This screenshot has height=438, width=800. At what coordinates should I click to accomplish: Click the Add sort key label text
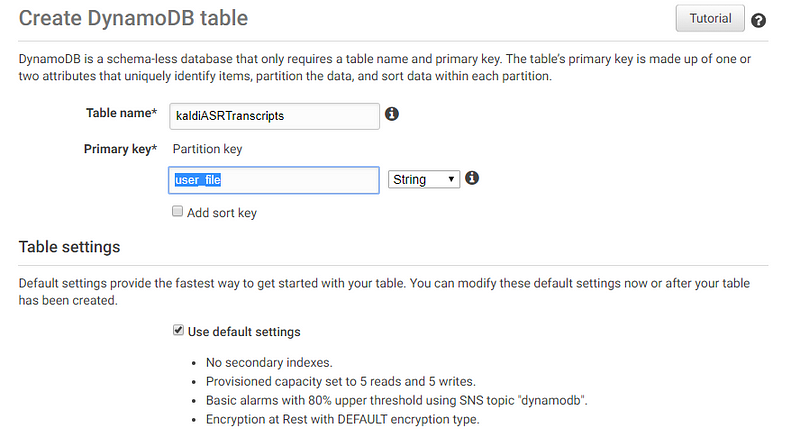(221, 213)
